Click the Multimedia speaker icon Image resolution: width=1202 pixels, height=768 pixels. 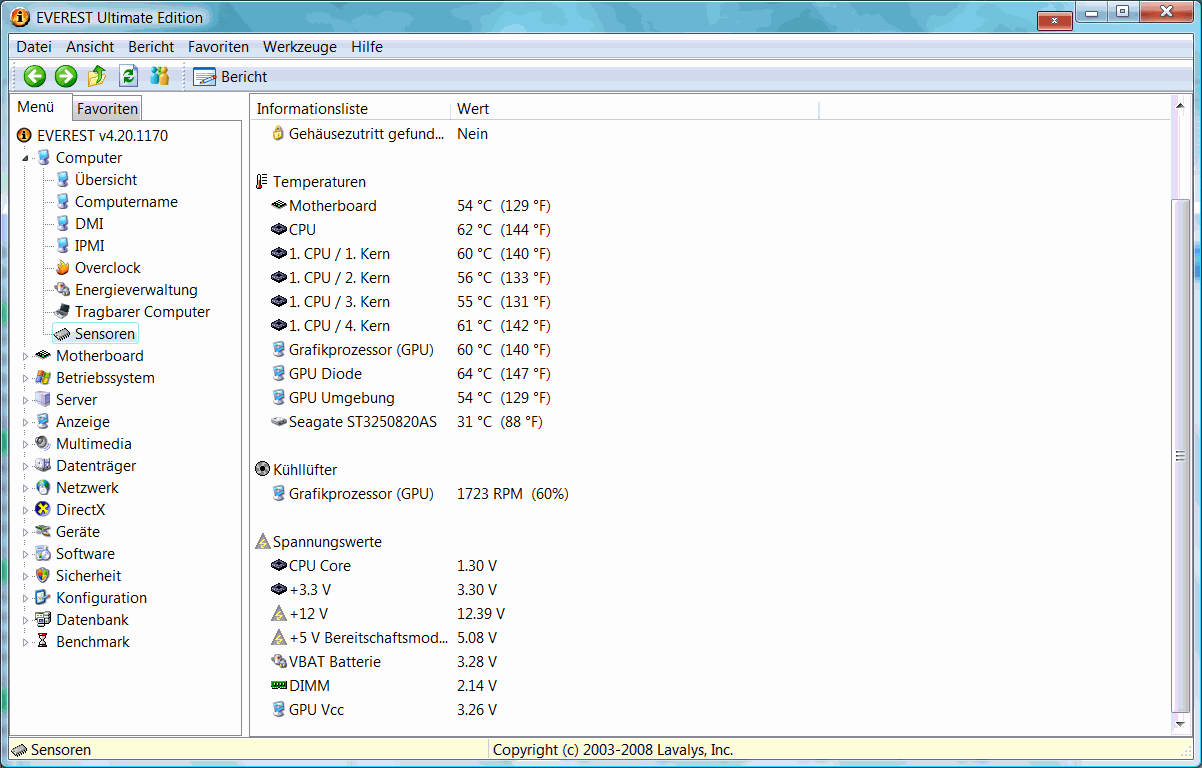tap(43, 444)
